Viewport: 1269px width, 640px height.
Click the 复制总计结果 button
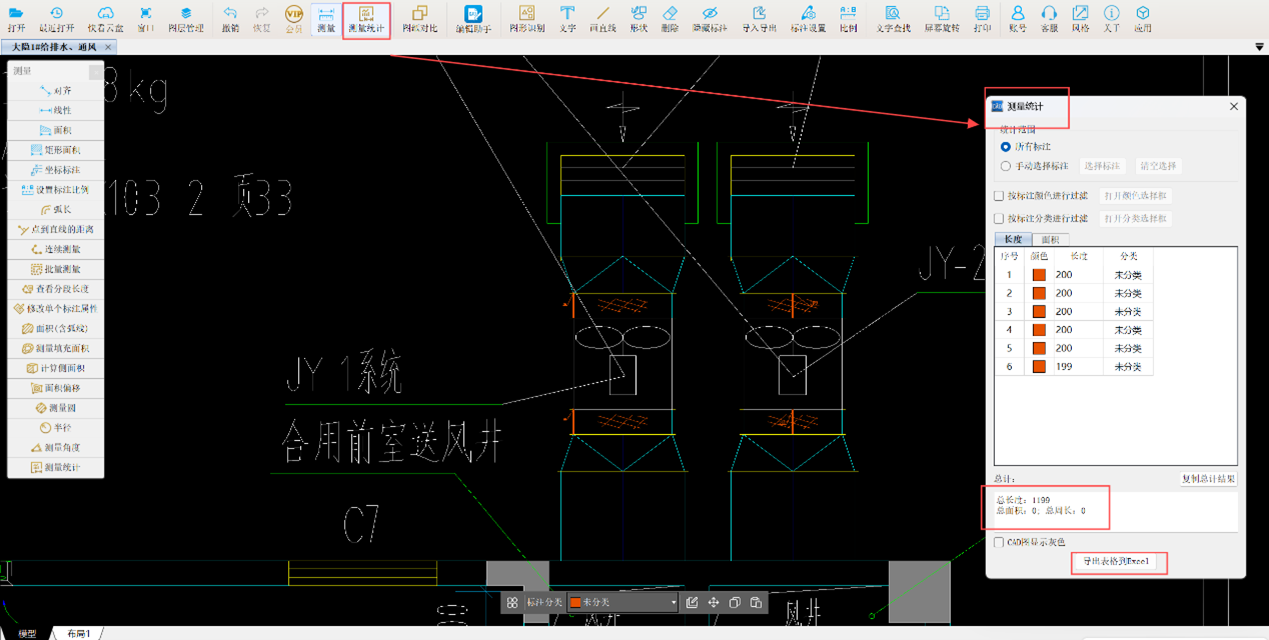[1207, 479]
